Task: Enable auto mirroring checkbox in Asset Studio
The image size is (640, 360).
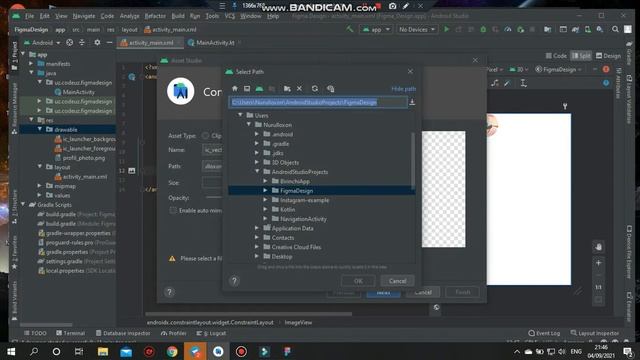Action: click(x=173, y=211)
